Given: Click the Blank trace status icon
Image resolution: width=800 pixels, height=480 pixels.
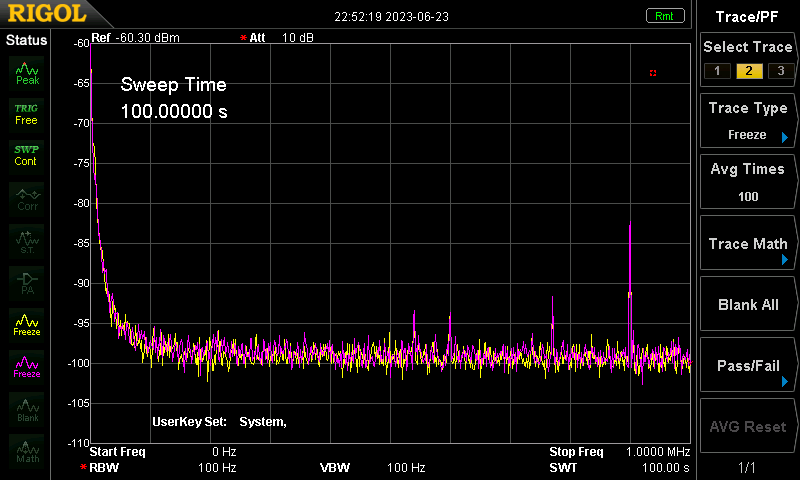Looking at the screenshot, I should tap(27, 409).
